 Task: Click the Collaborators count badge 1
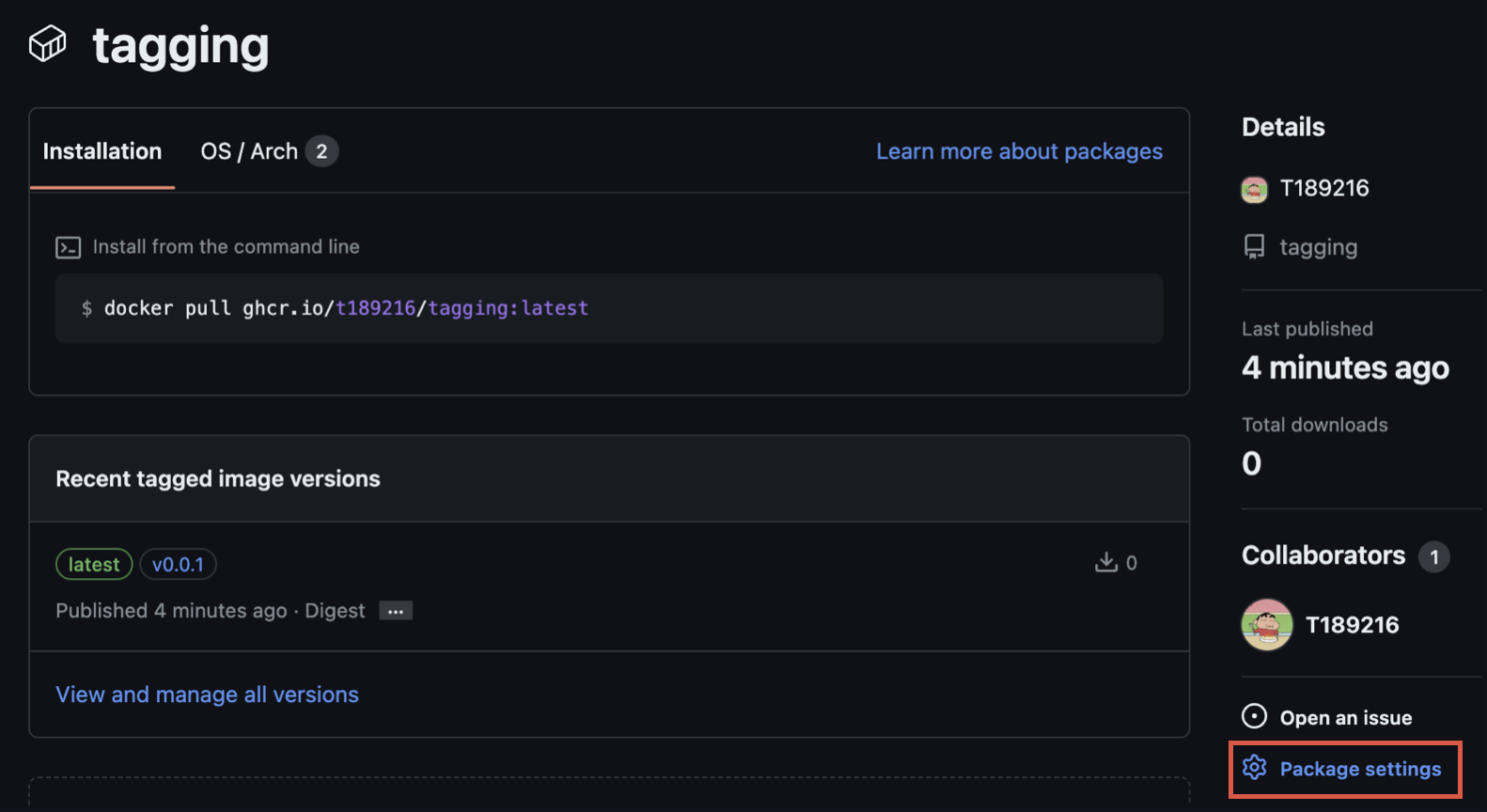click(x=1433, y=556)
